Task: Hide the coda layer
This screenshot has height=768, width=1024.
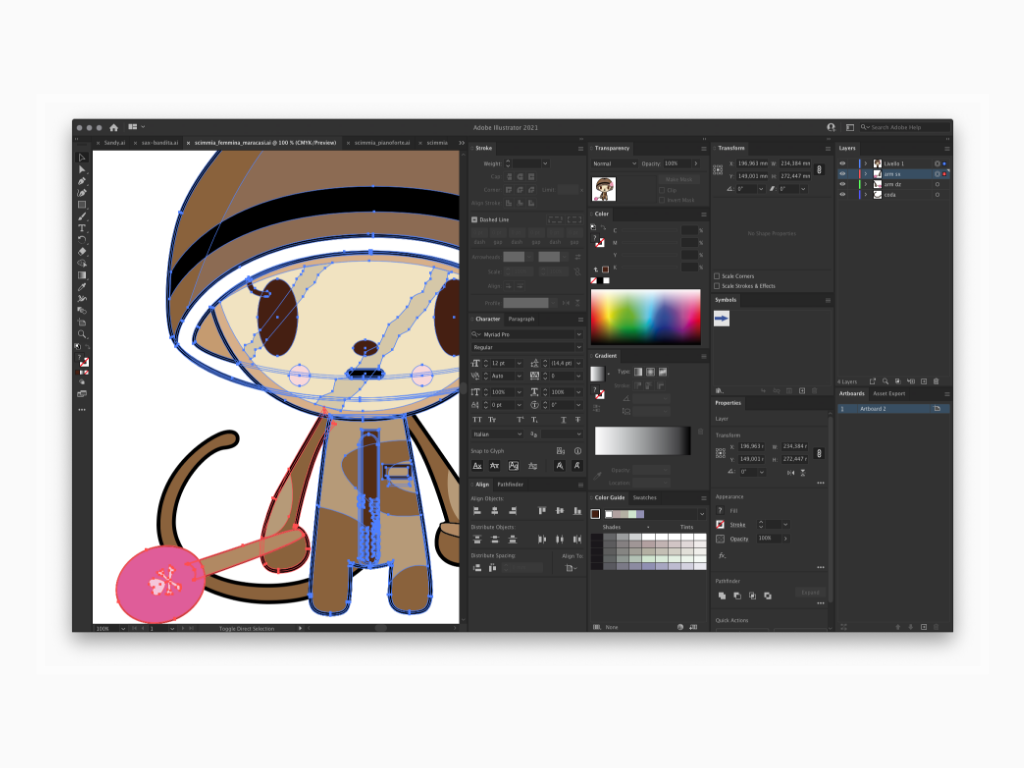Action: point(842,195)
